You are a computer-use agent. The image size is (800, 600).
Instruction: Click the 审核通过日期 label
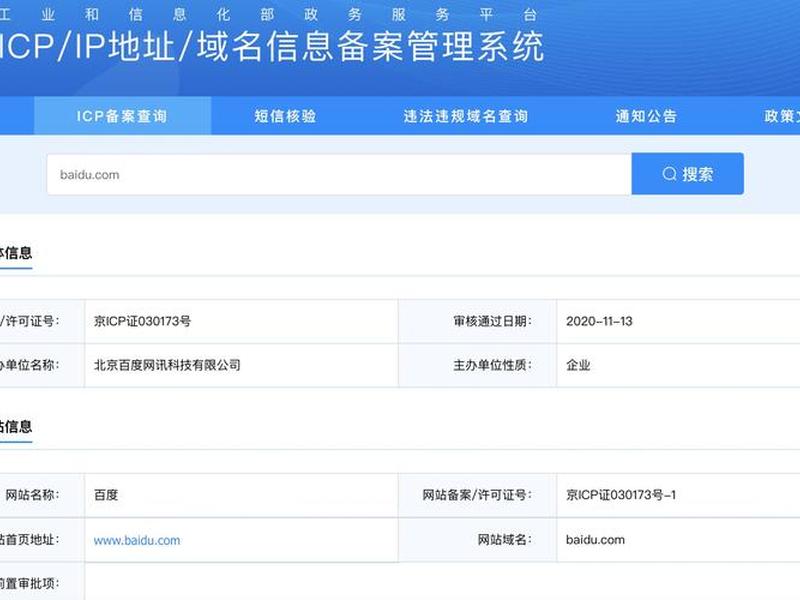click(x=492, y=321)
